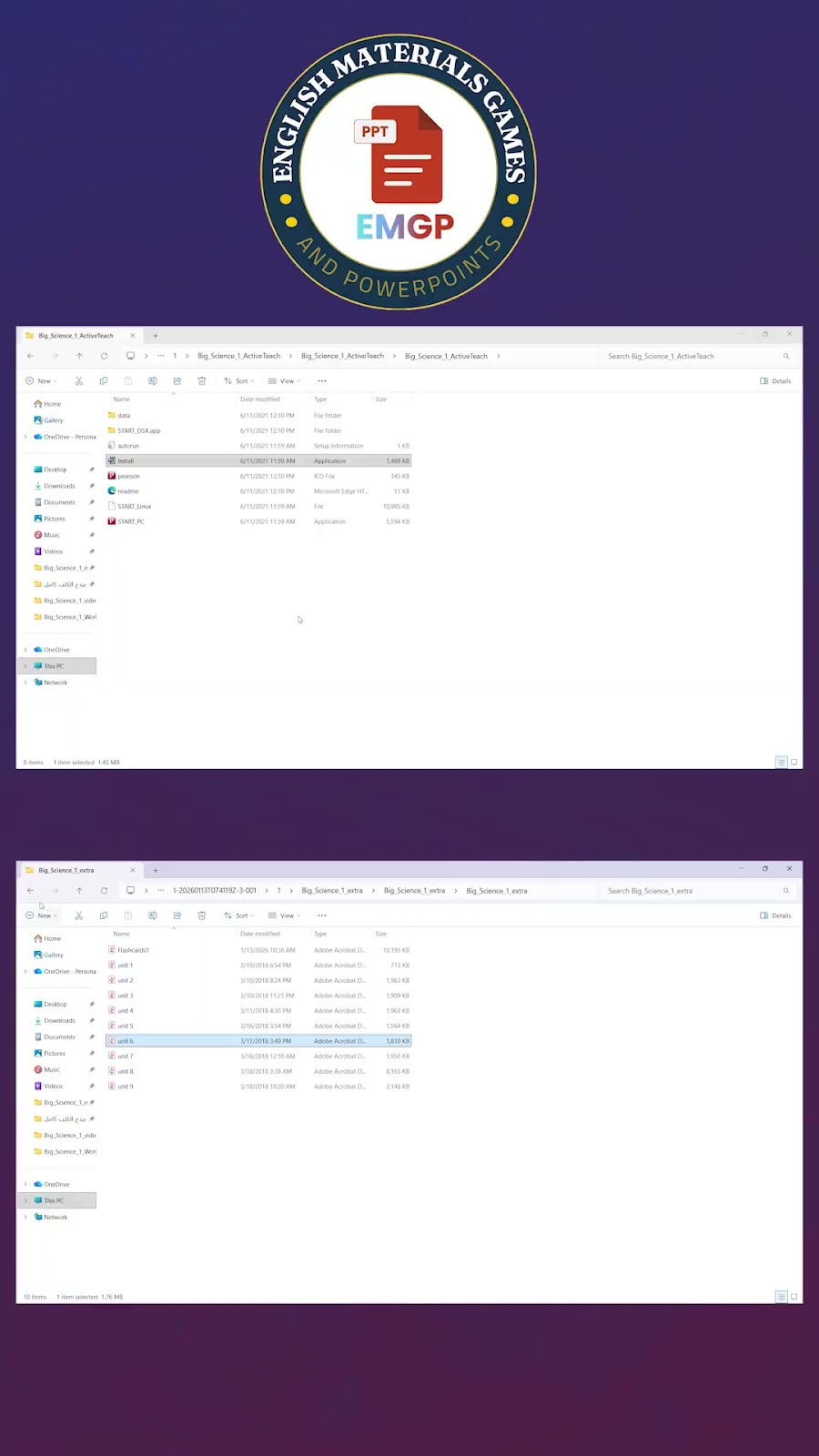
Task: Click Rename icon in ActiveTeach window toolbar
Action: pyautogui.click(x=153, y=381)
